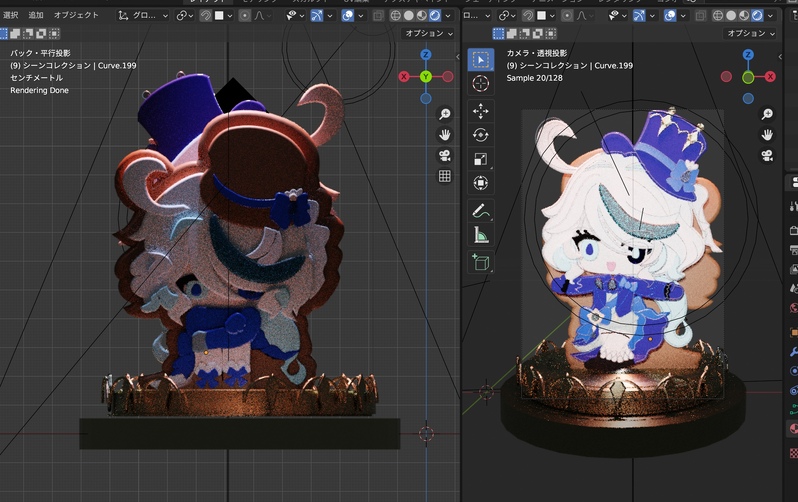Open the Output printer properties tab
798x502 pixels.
[794, 249]
